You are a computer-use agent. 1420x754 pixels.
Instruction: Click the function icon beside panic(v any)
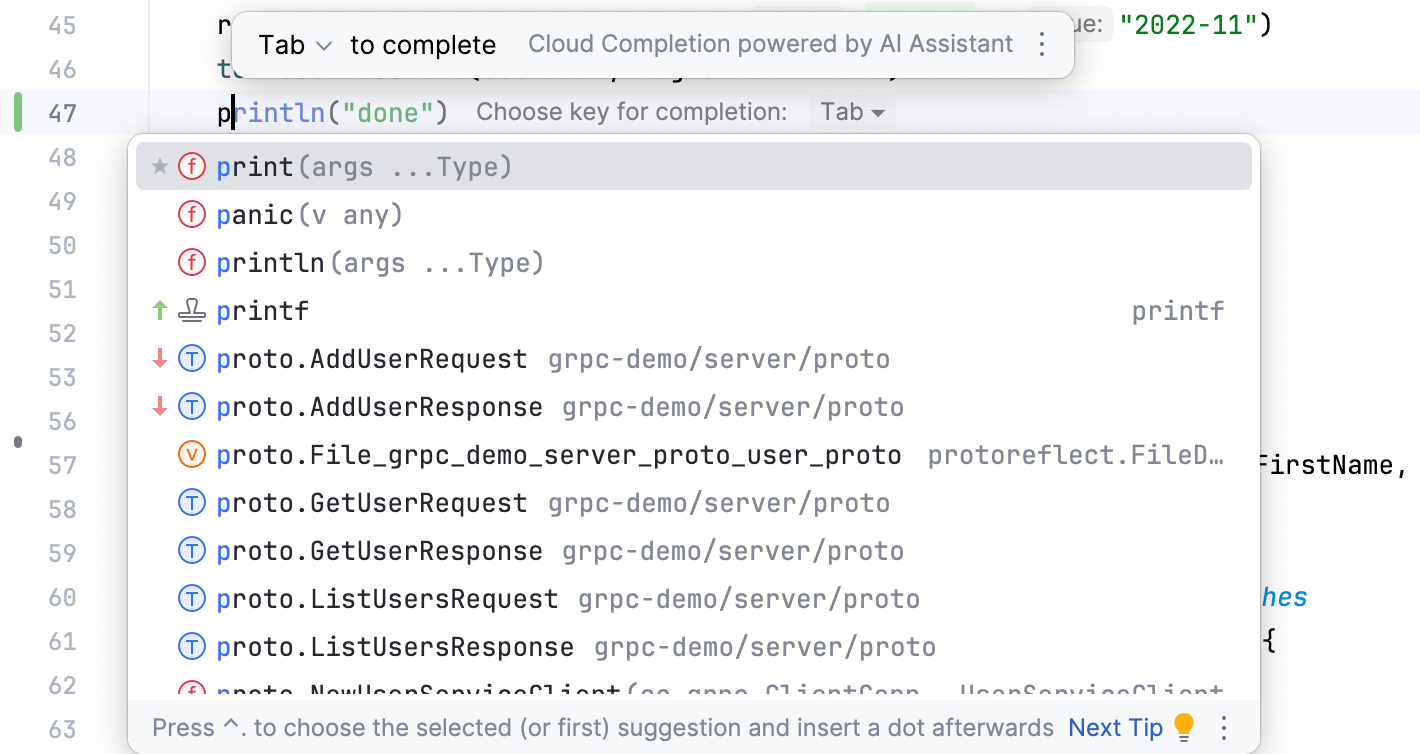[x=191, y=214]
